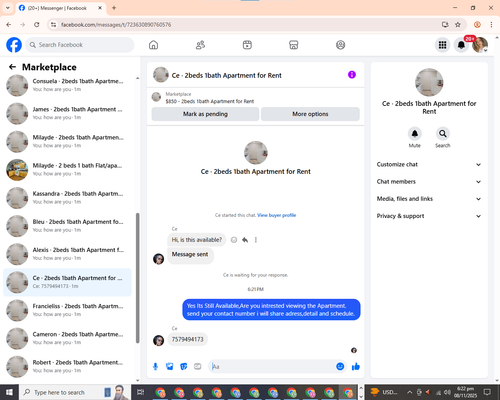Open Francieliss's apartment conversation
The height and width of the screenshot is (400, 500).
(x=67, y=310)
